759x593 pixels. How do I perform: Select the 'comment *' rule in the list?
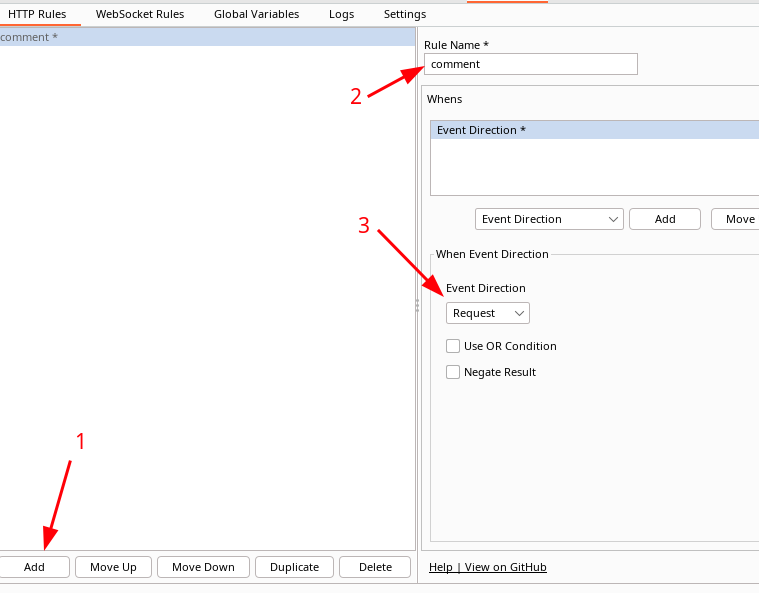(x=207, y=37)
